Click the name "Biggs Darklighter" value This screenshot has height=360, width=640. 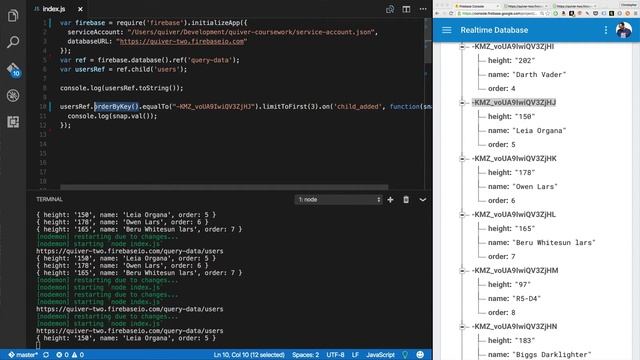click(551, 354)
